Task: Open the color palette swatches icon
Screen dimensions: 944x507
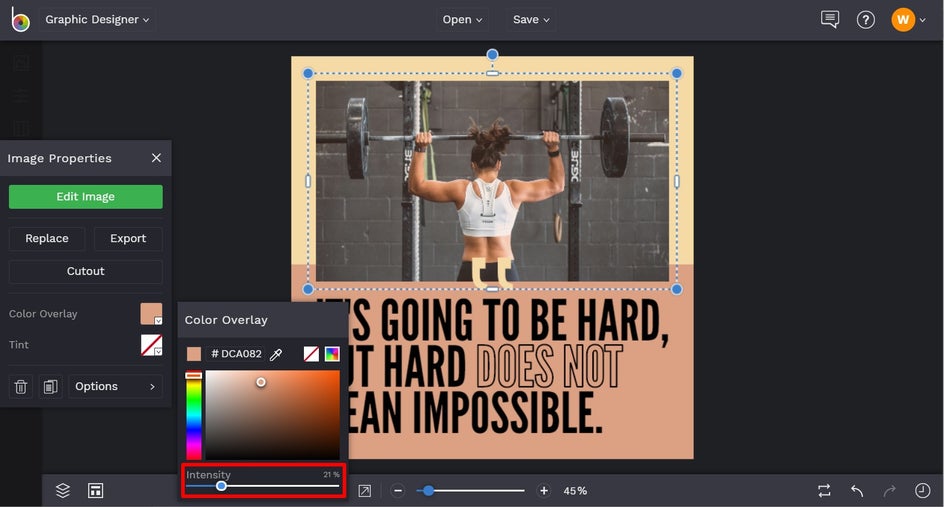Action: 332,354
